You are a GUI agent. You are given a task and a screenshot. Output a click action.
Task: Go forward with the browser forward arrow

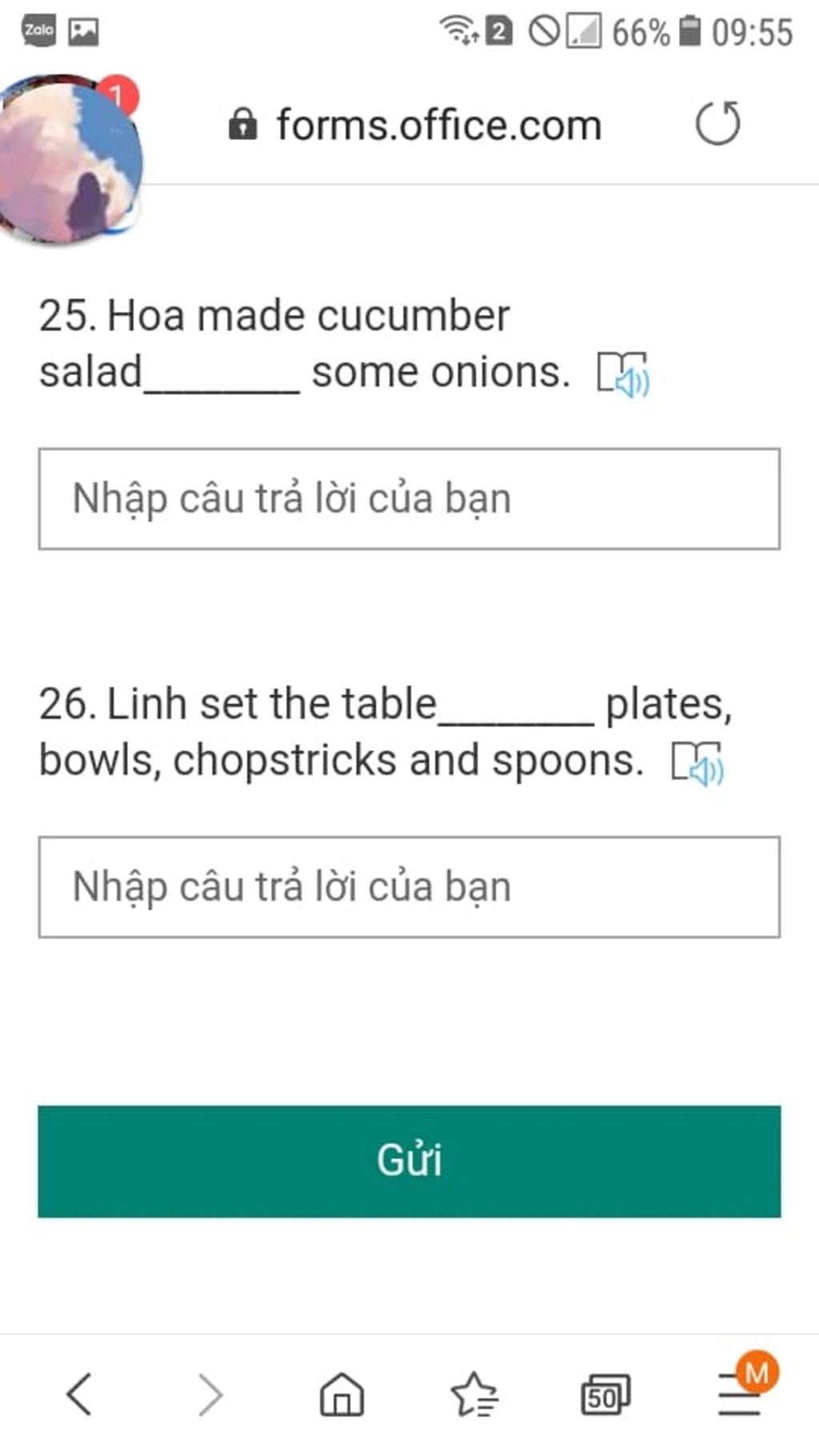pyautogui.click(x=210, y=1394)
